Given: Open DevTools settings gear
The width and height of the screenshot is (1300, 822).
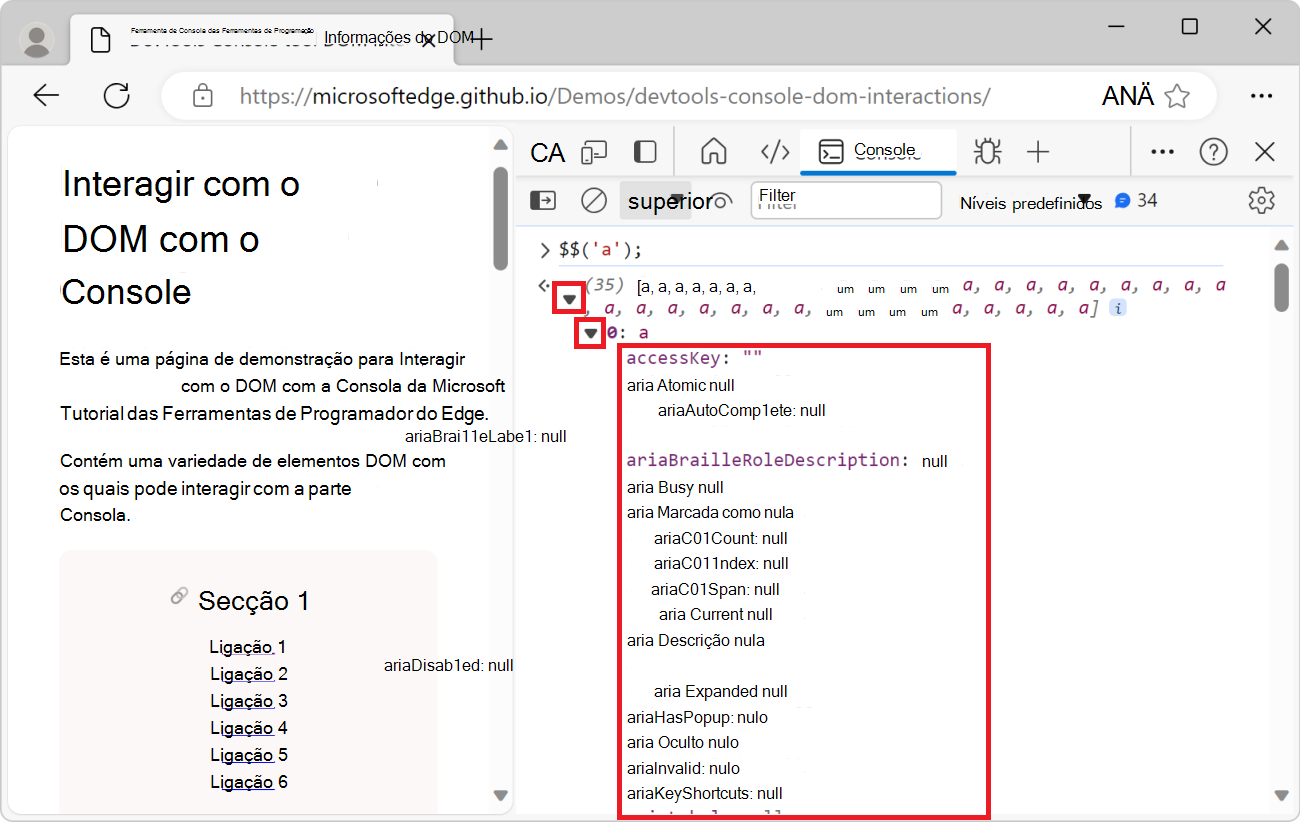Looking at the screenshot, I should click(1261, 200).
